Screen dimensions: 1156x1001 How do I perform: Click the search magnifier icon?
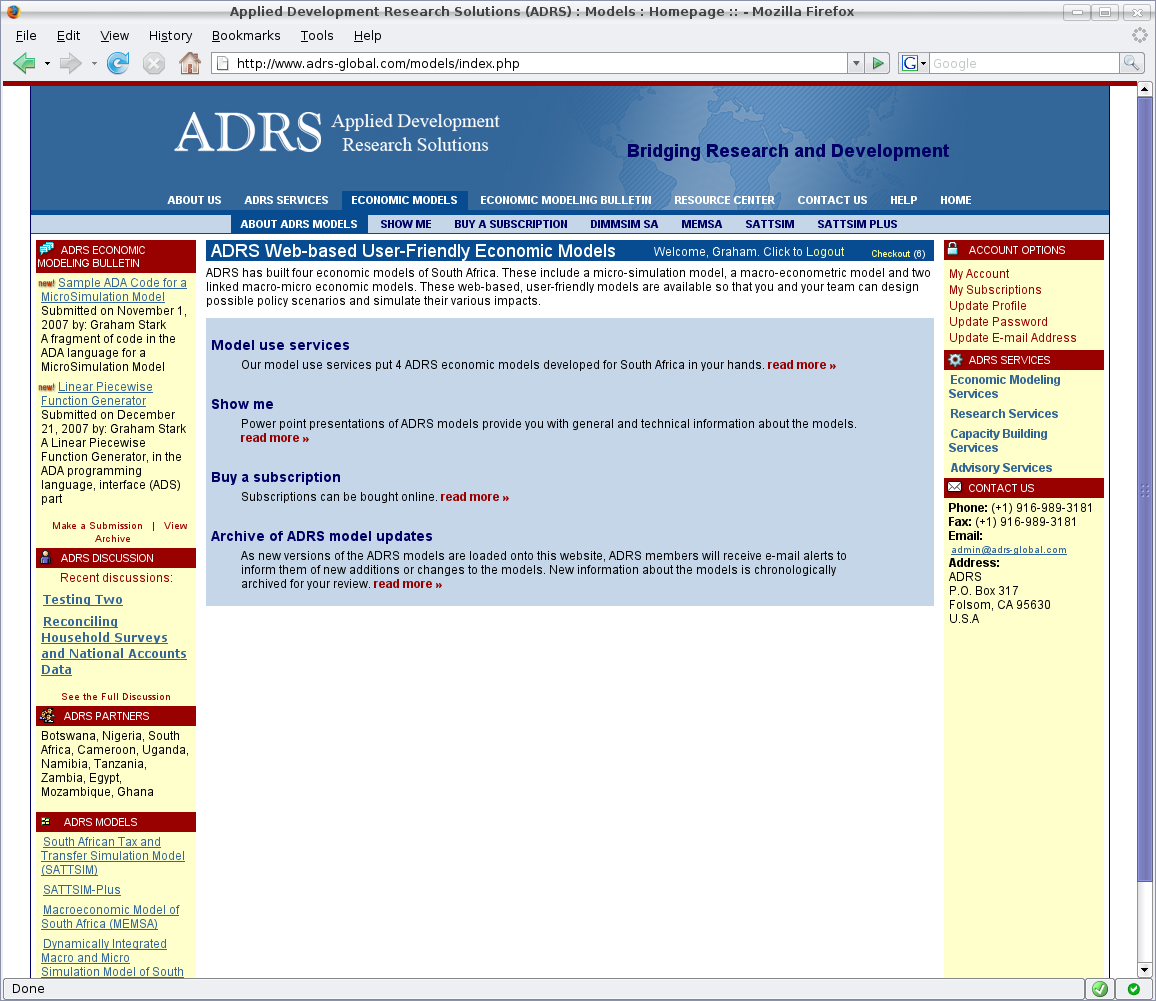(x=1131, y=63)
